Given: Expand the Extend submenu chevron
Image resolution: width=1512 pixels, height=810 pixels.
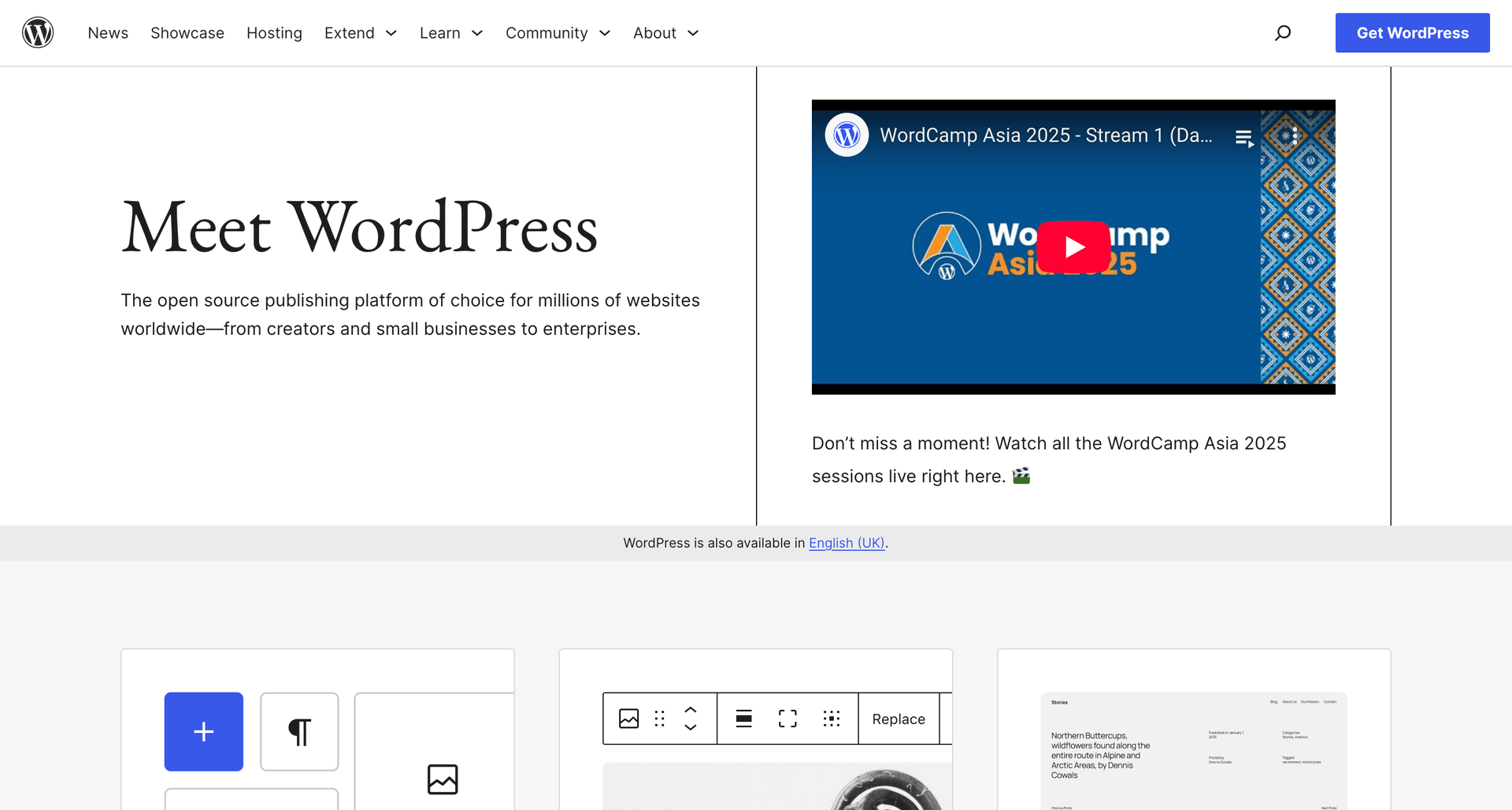Looking at the screenshot, I should coord(391,33).
